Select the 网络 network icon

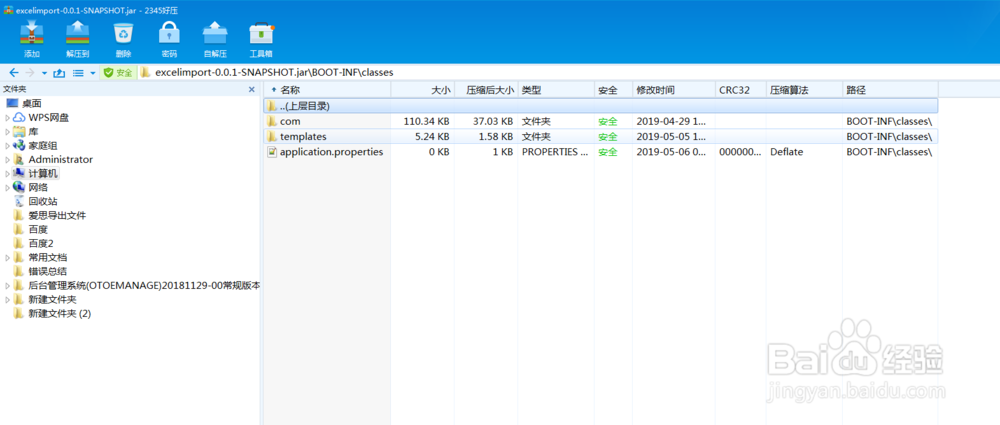click(x=19, y=188)
